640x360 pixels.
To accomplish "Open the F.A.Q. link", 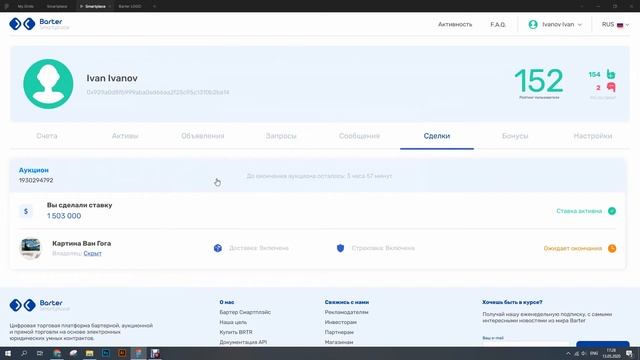I will (x=498, y=24).
